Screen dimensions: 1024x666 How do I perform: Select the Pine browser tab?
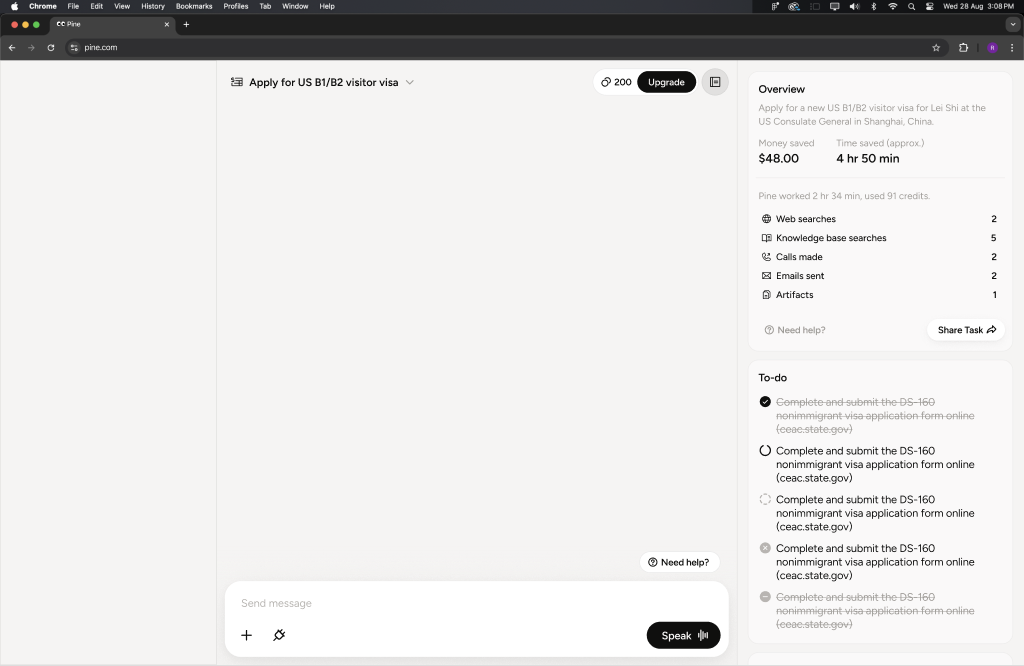click(x=112, y=24)
